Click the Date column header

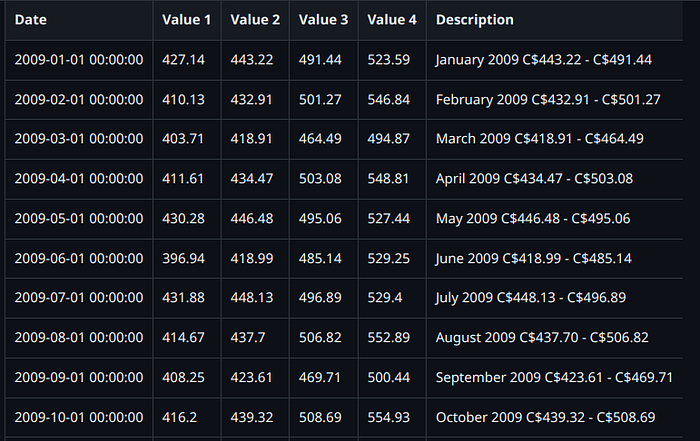point(30,20)
